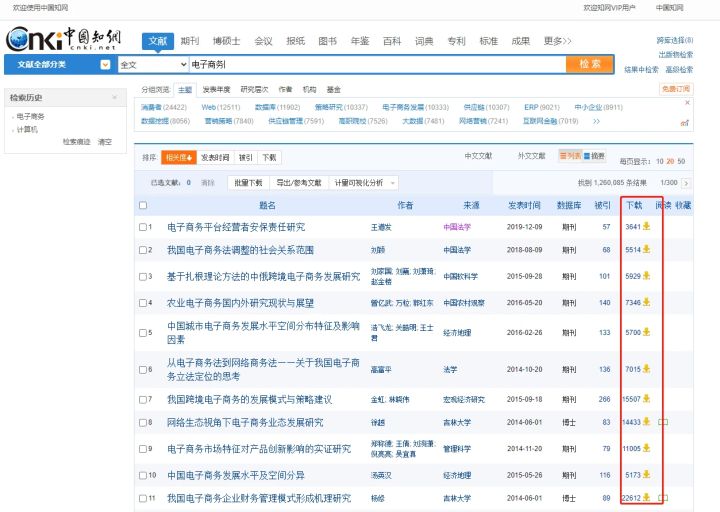Click download icon beside 7015

point(647,368)
